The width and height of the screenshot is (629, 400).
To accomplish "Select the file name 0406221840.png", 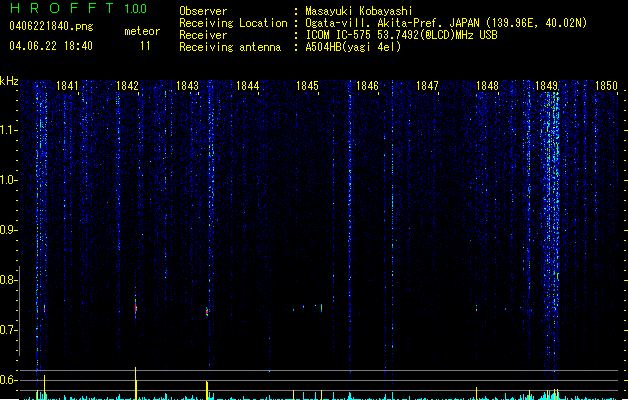I will [51, 26].
